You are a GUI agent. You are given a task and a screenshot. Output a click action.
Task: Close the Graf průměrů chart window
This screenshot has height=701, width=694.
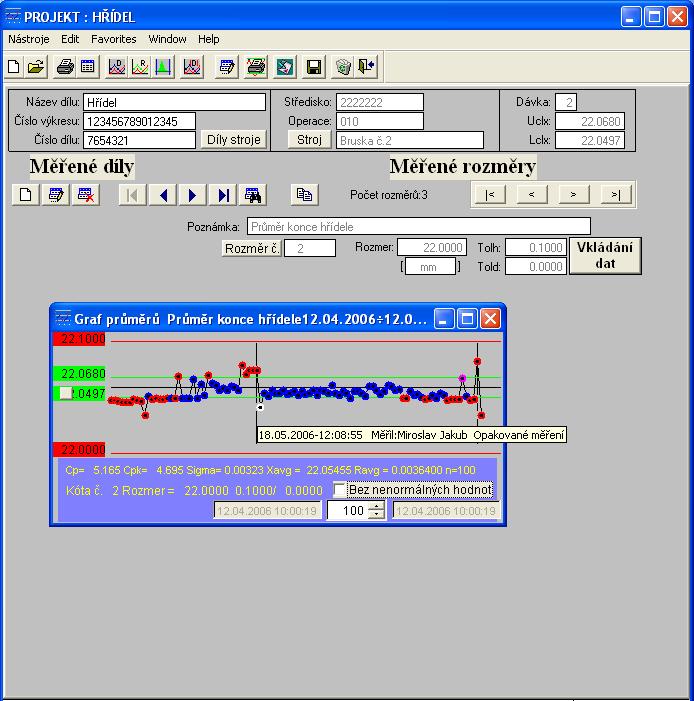(x=491, y=319)
